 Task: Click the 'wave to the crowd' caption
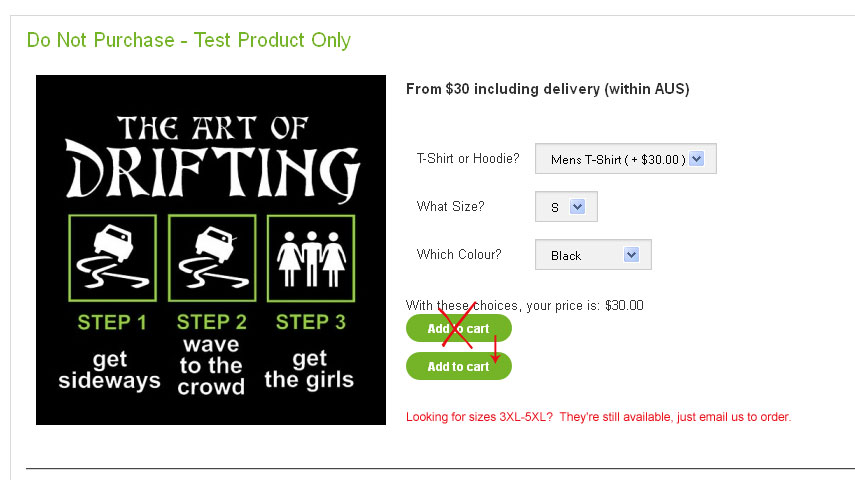click(x=211, y=366)
